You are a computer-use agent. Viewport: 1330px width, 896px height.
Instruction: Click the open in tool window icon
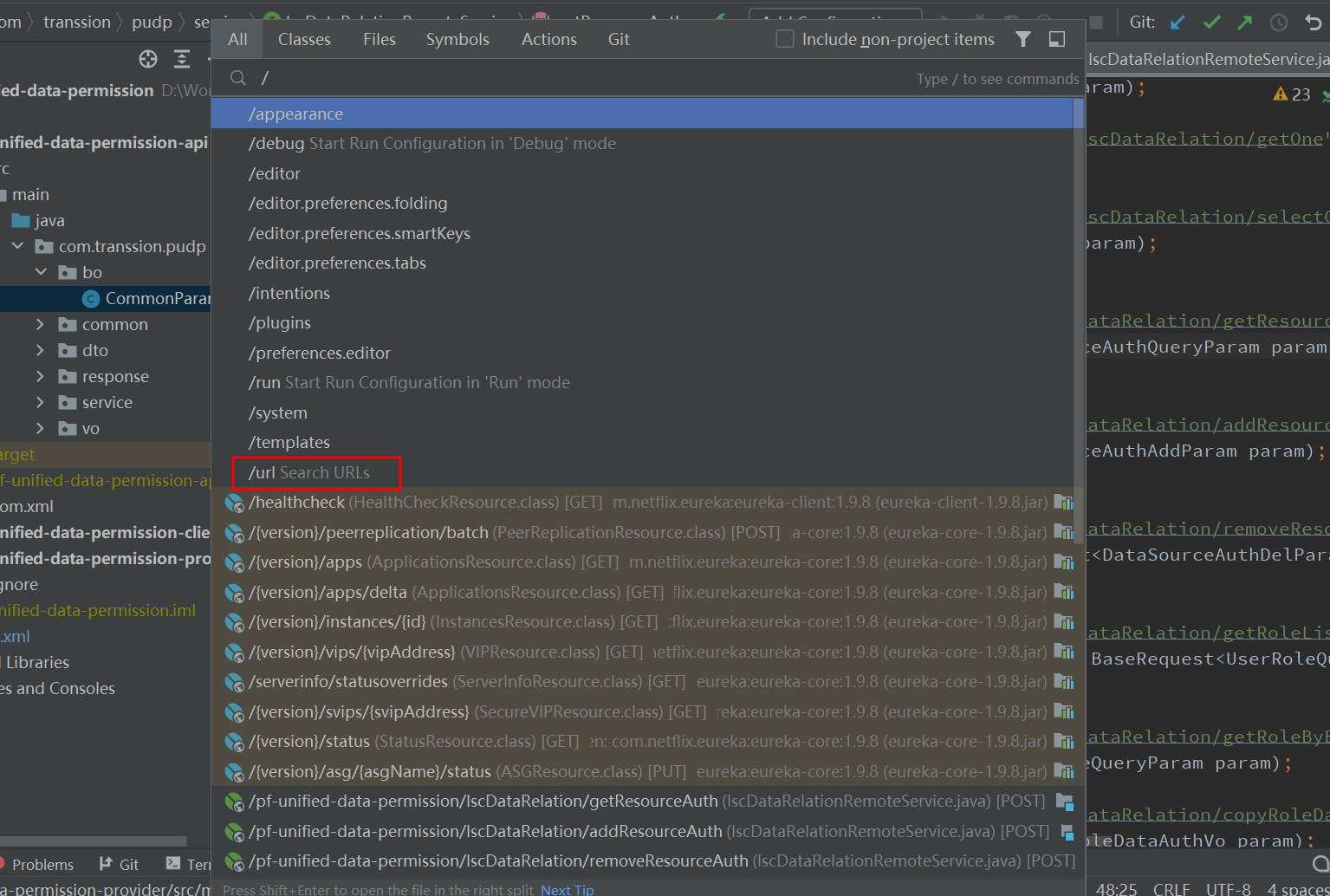pyautogui.click(x=1057, y=39)
